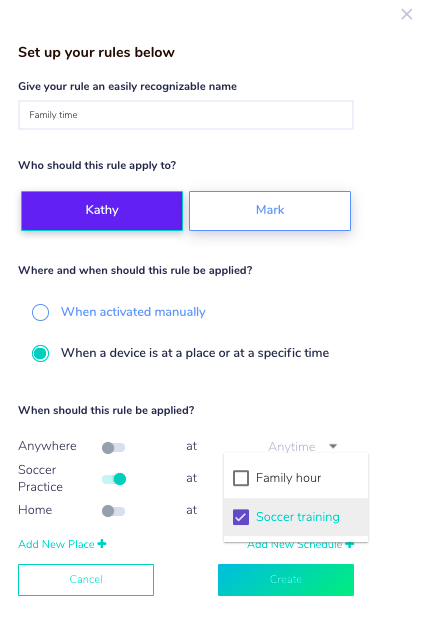
Task: Click the Create button
Action: [x=286, y=580]
